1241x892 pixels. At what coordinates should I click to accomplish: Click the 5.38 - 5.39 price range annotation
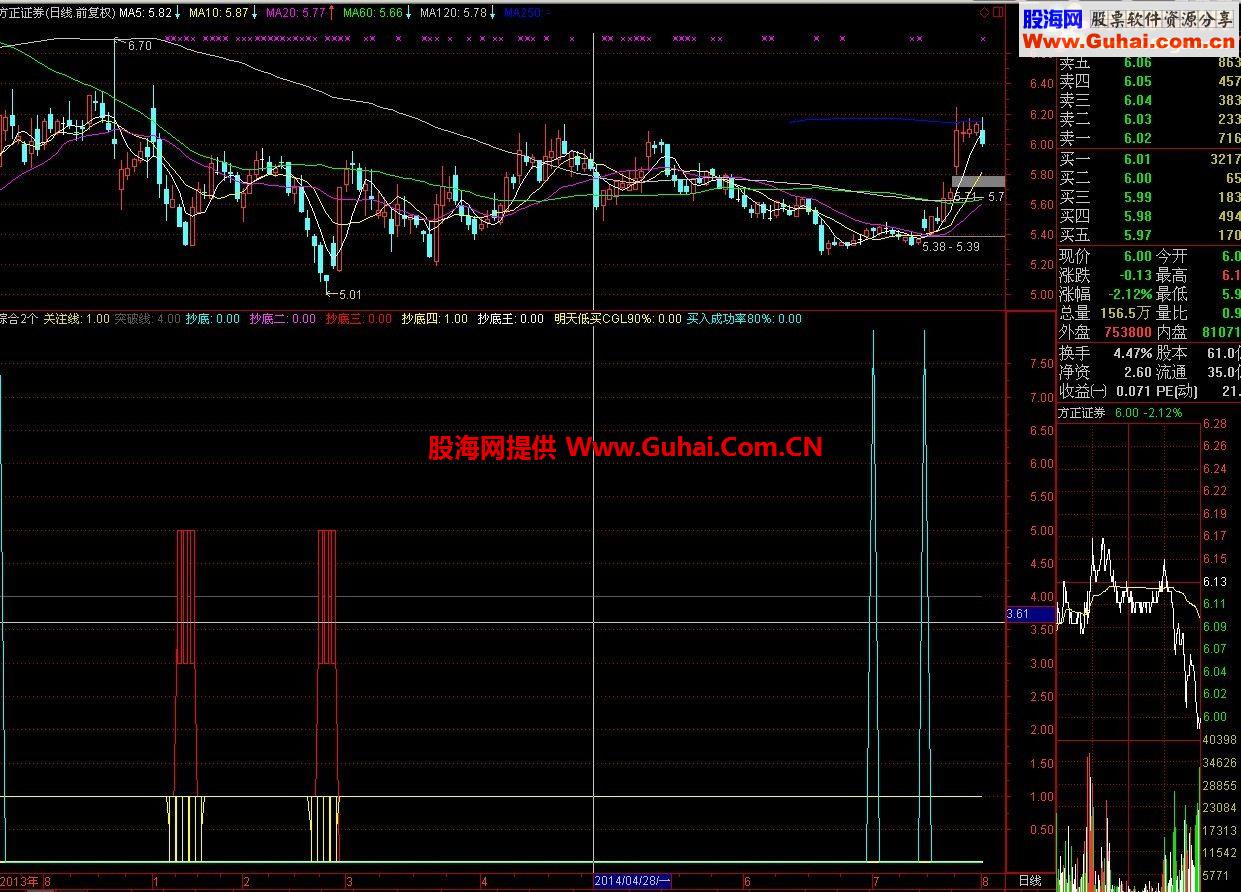coord(950,246)
